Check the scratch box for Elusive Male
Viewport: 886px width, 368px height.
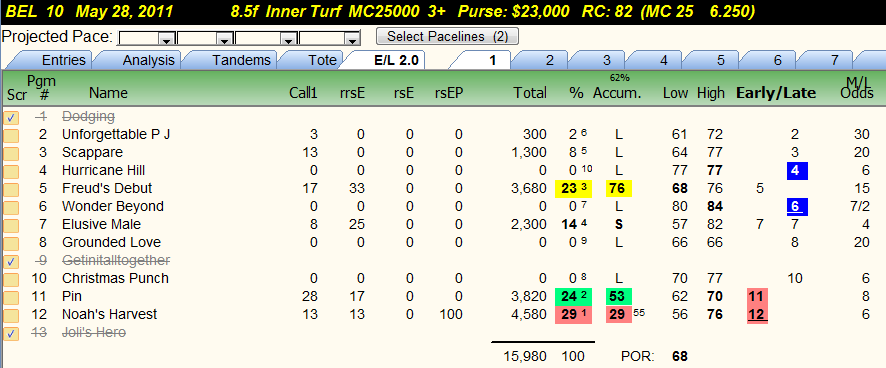[x=11, y=226]
